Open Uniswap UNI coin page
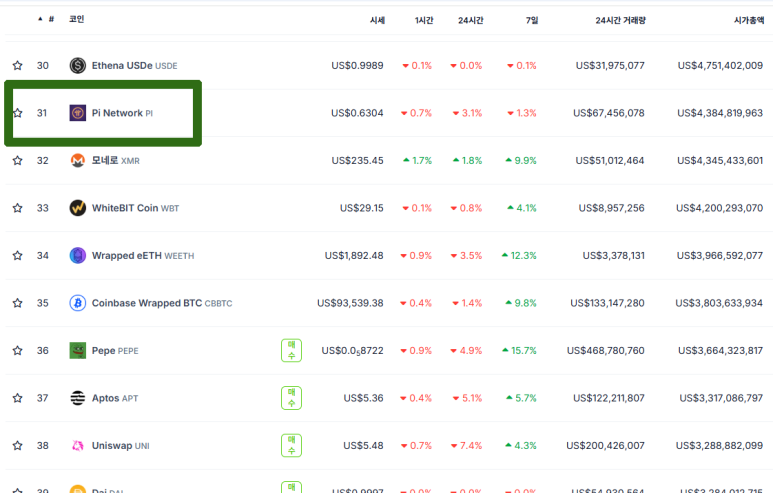Screen dimensions: 773x493 [121, 446]
